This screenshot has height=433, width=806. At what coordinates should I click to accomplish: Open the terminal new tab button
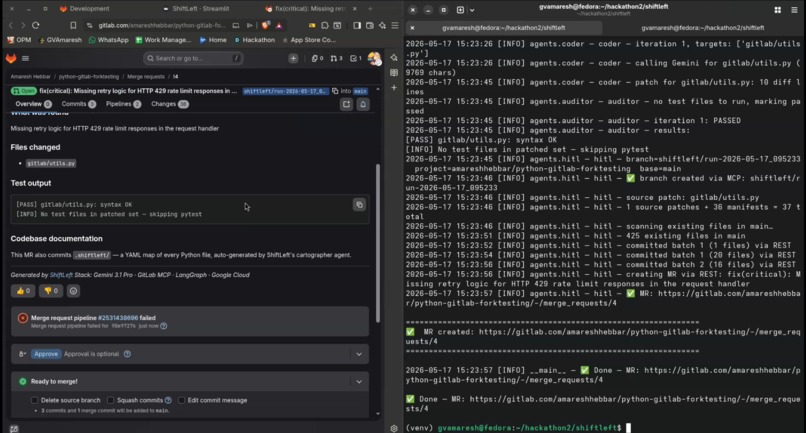(460, 10)
